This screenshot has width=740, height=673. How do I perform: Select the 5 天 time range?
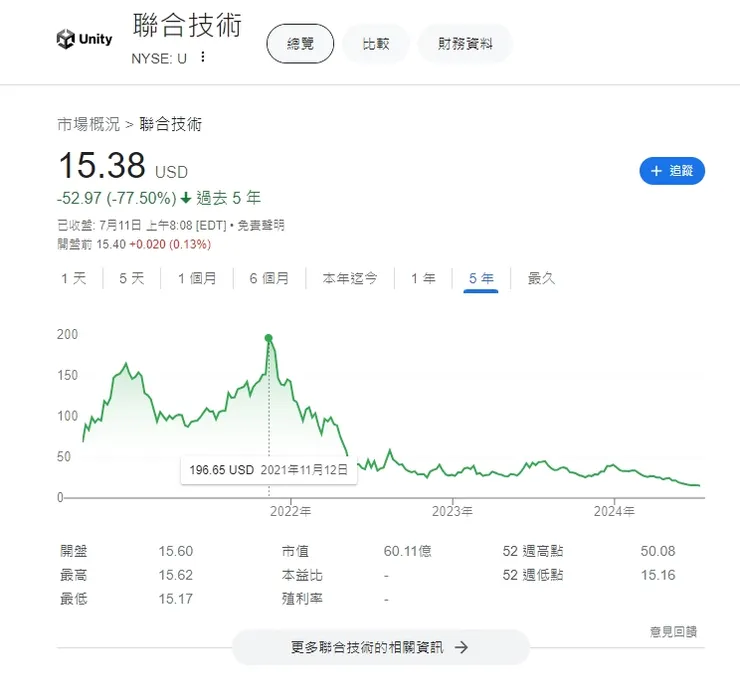pos(132,278)
